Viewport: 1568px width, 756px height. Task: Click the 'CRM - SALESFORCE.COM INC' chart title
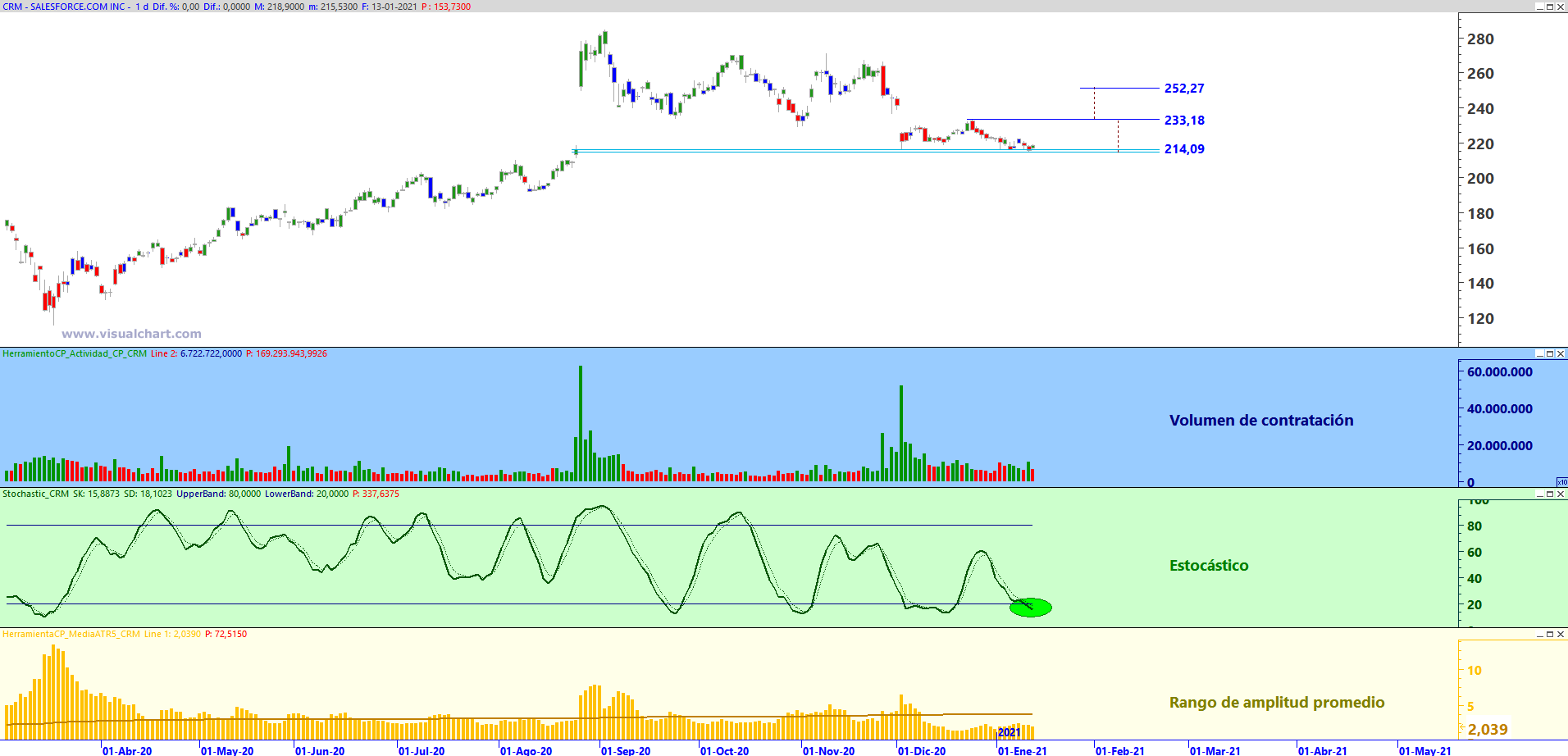(x=65, y=7)
